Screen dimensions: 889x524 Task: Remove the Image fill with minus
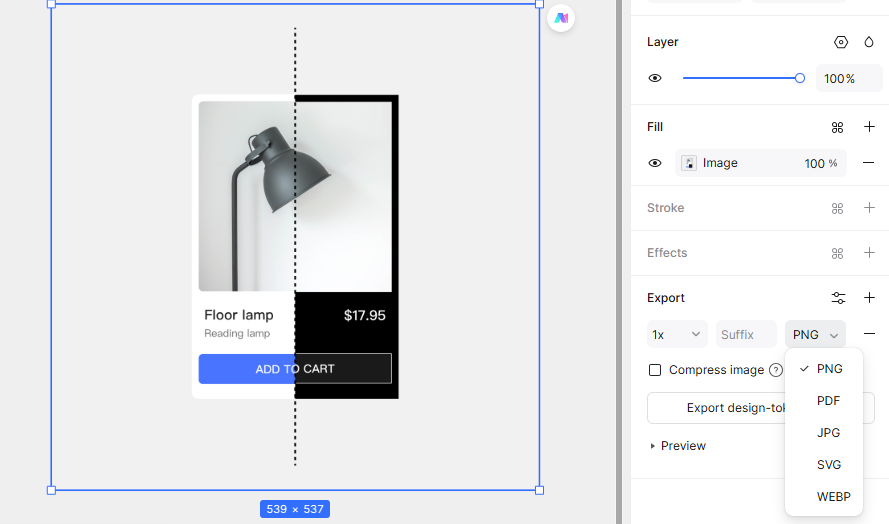coord(869,163)
